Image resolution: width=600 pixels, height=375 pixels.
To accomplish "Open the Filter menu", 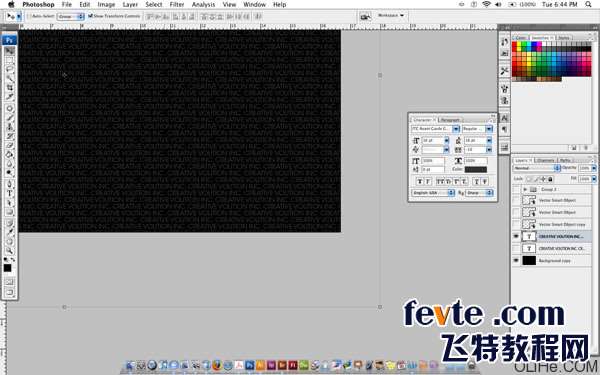I will coord(177,5).
